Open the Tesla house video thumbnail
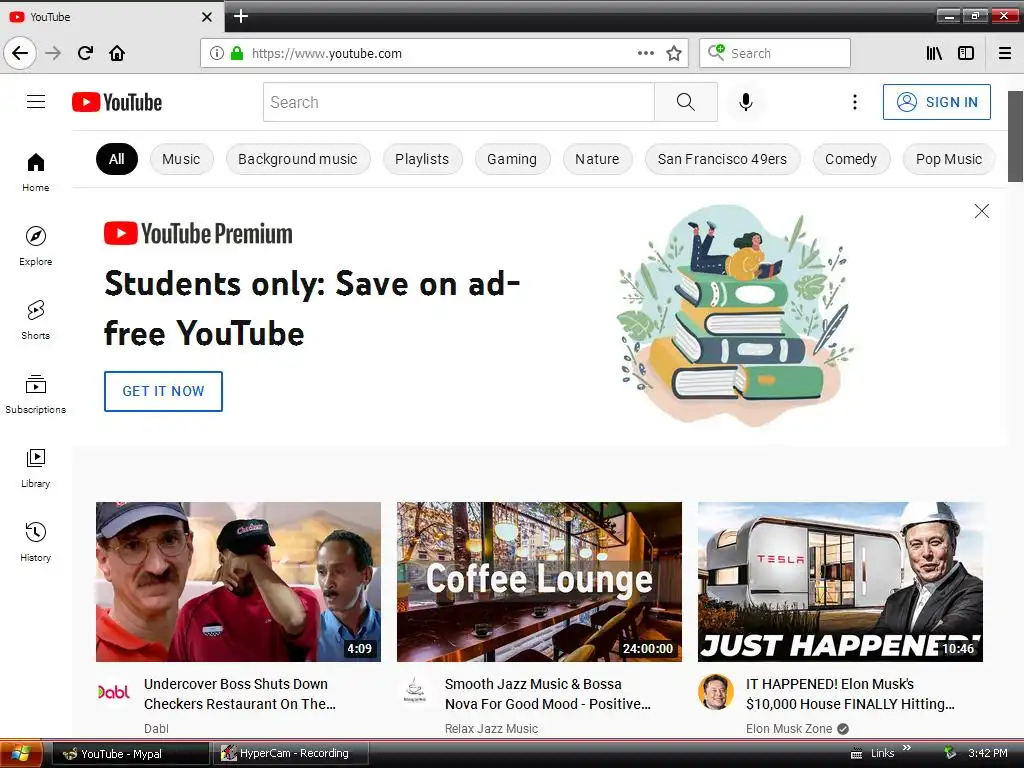1024x768 pixels. tap(840, 582)
